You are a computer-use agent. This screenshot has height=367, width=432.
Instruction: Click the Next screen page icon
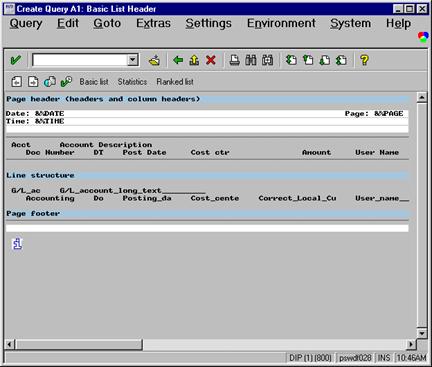33,82
